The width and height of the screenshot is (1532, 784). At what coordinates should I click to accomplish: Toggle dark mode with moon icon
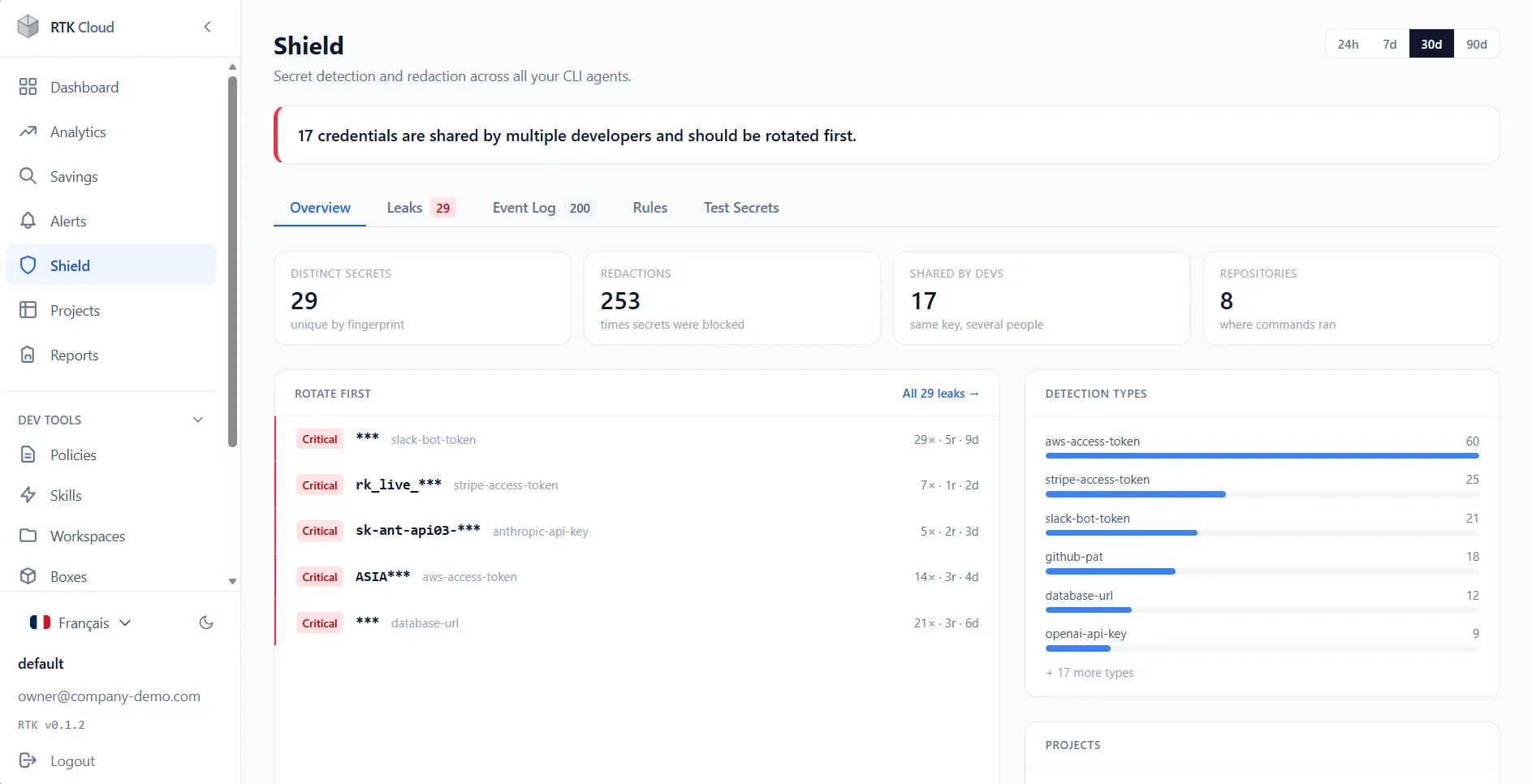point(206,622)
